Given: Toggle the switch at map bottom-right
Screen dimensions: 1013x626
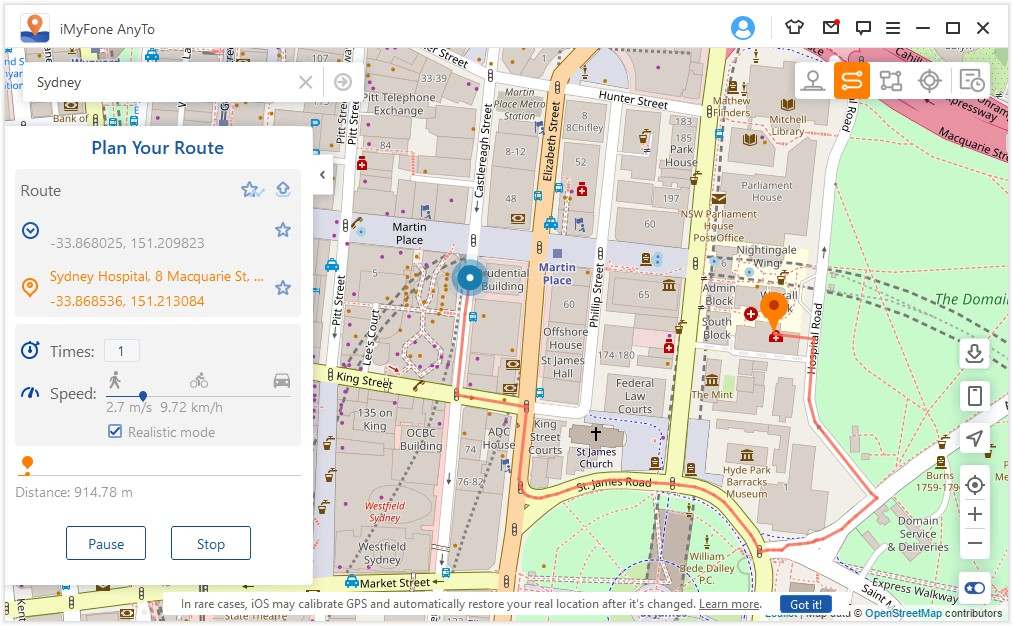Looking at the screenshot, I should tap(974, 588).
